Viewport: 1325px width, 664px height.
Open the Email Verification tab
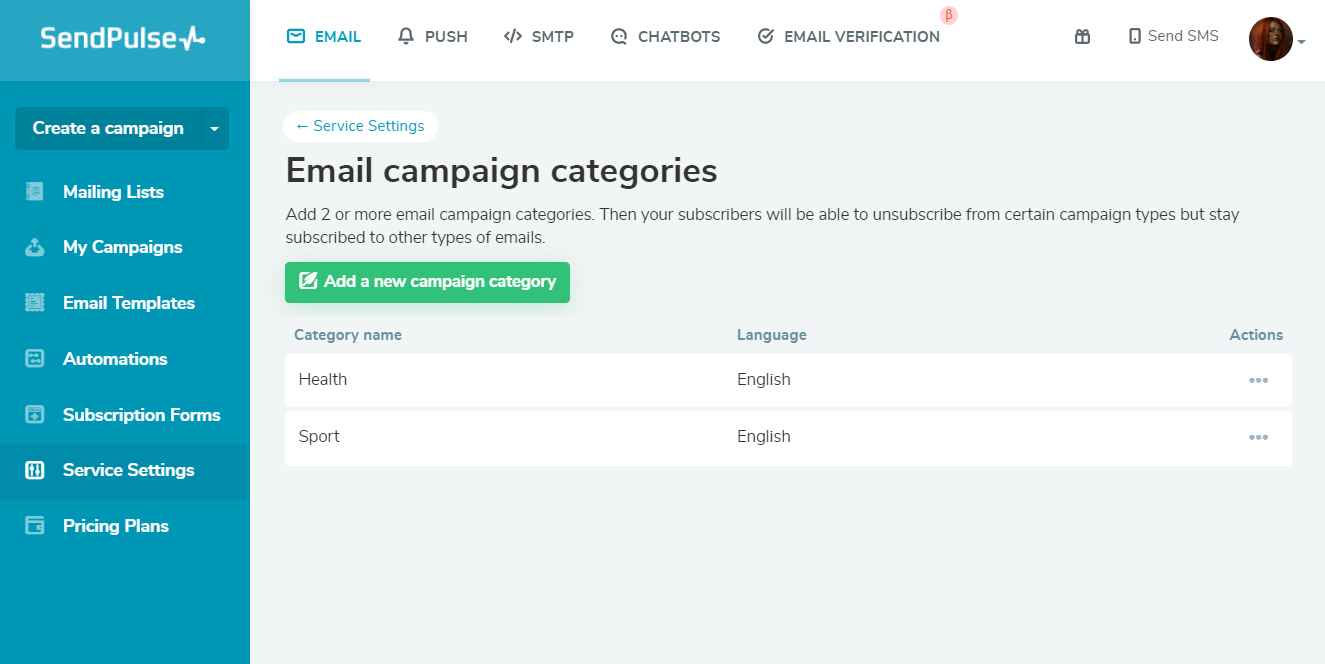(849, 37)
